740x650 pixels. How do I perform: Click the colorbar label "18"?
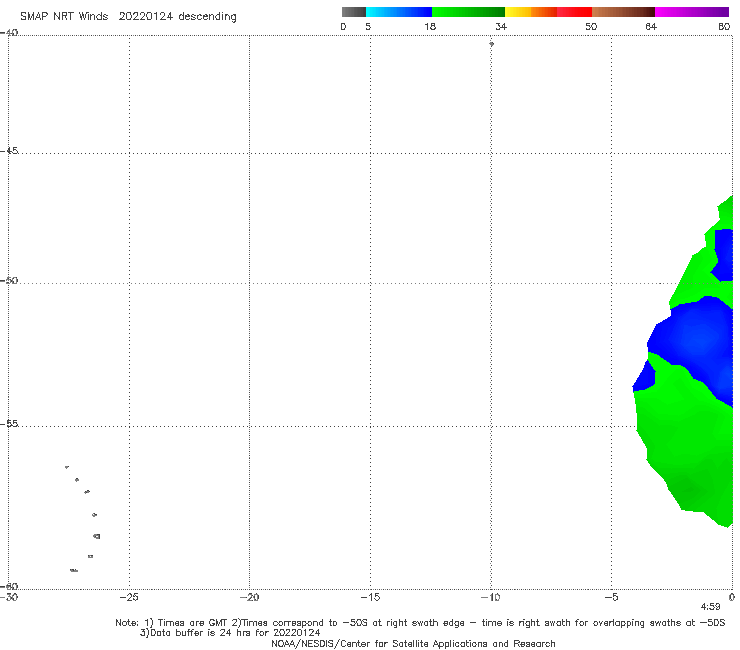pyautogui.click(x=430, y=26)
